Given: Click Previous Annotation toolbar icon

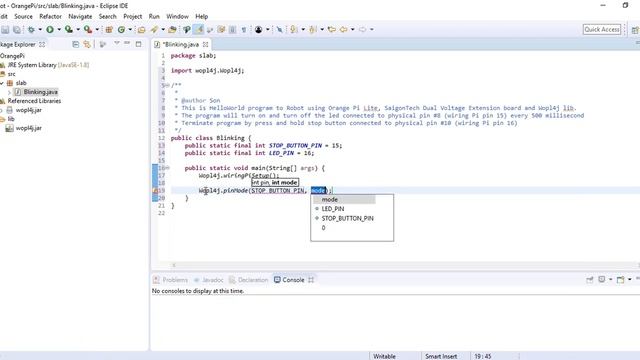Looking at the screenshot, I should 313,29.
